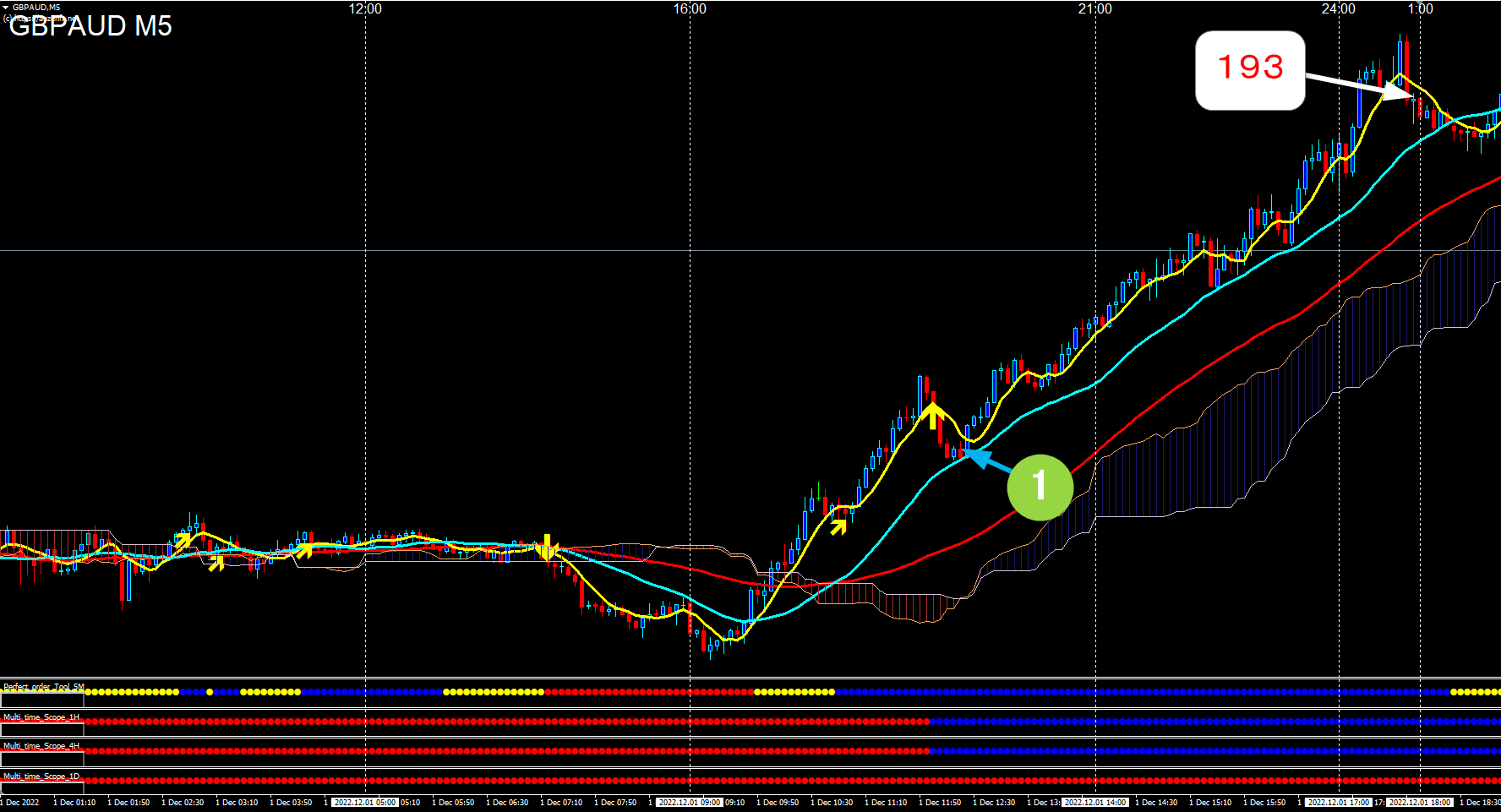Click the 16:00 time label at top

click(690, 8)
